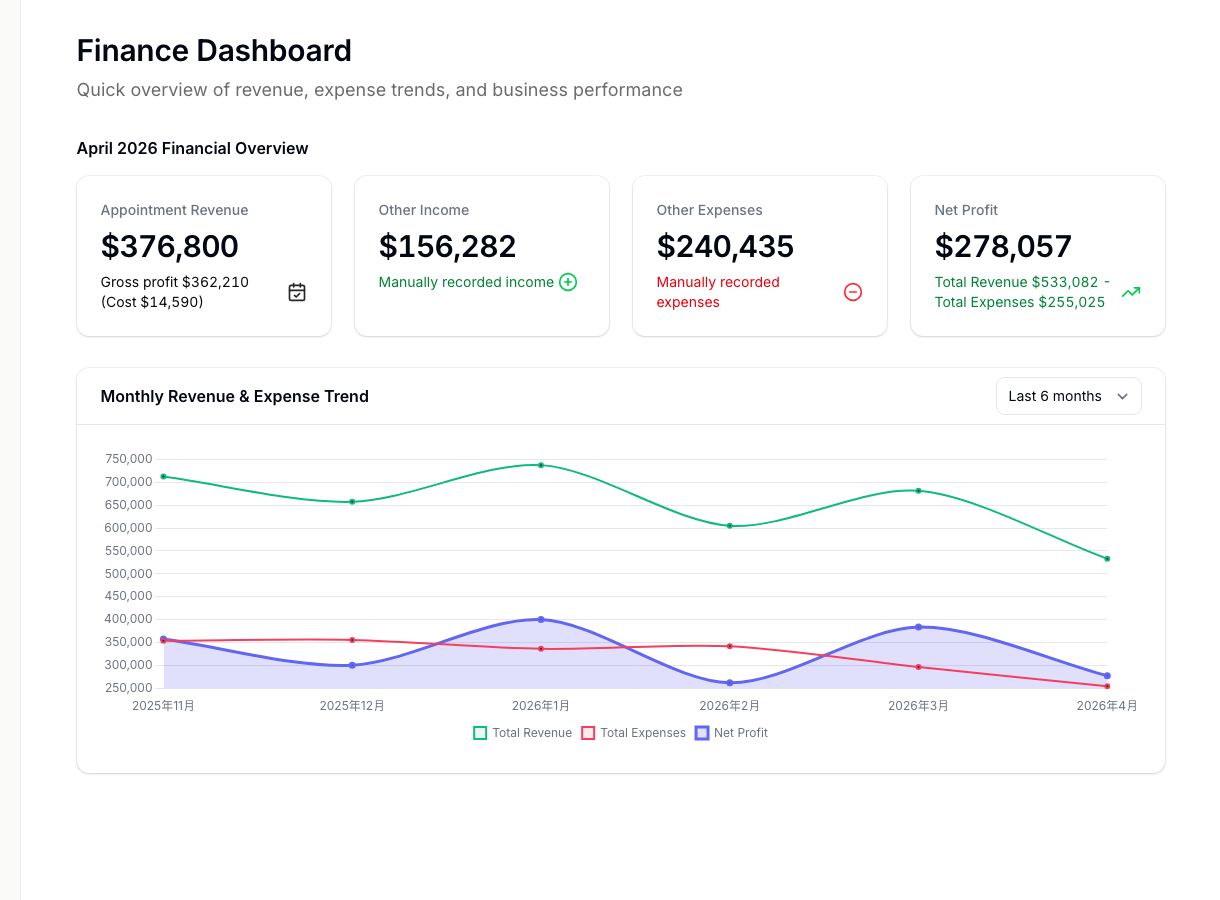Expand the time range selection menu
The height and width of the screenshot is (900, 1220).
(1068, 396)
